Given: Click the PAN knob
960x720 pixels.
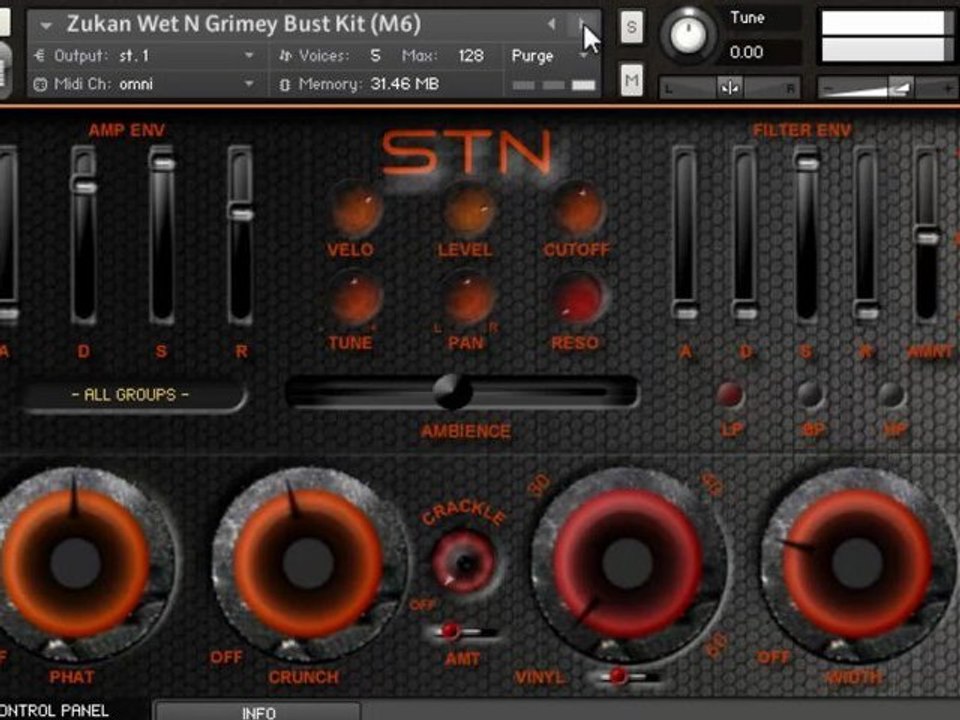Looking at the screenshot, I should (x=468, y=301).
